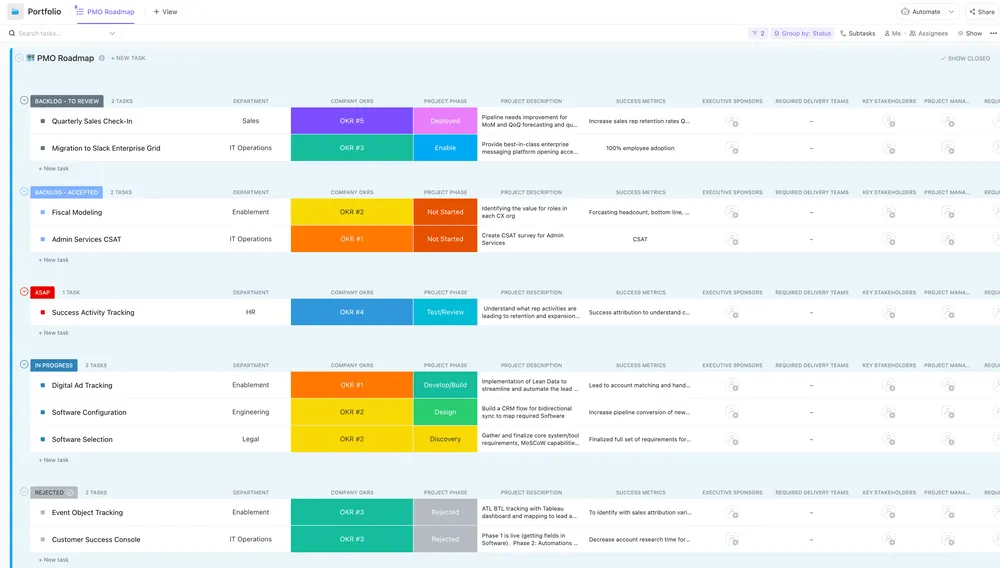Collapse the Backlog - To Review group
The height and width of the screenshot is (568, 1000).
click(x=24, y=101)
